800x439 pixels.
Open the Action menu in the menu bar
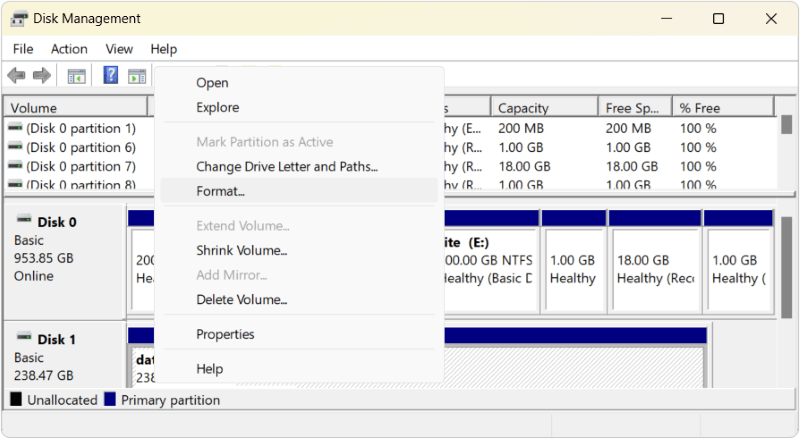point(69,49)
